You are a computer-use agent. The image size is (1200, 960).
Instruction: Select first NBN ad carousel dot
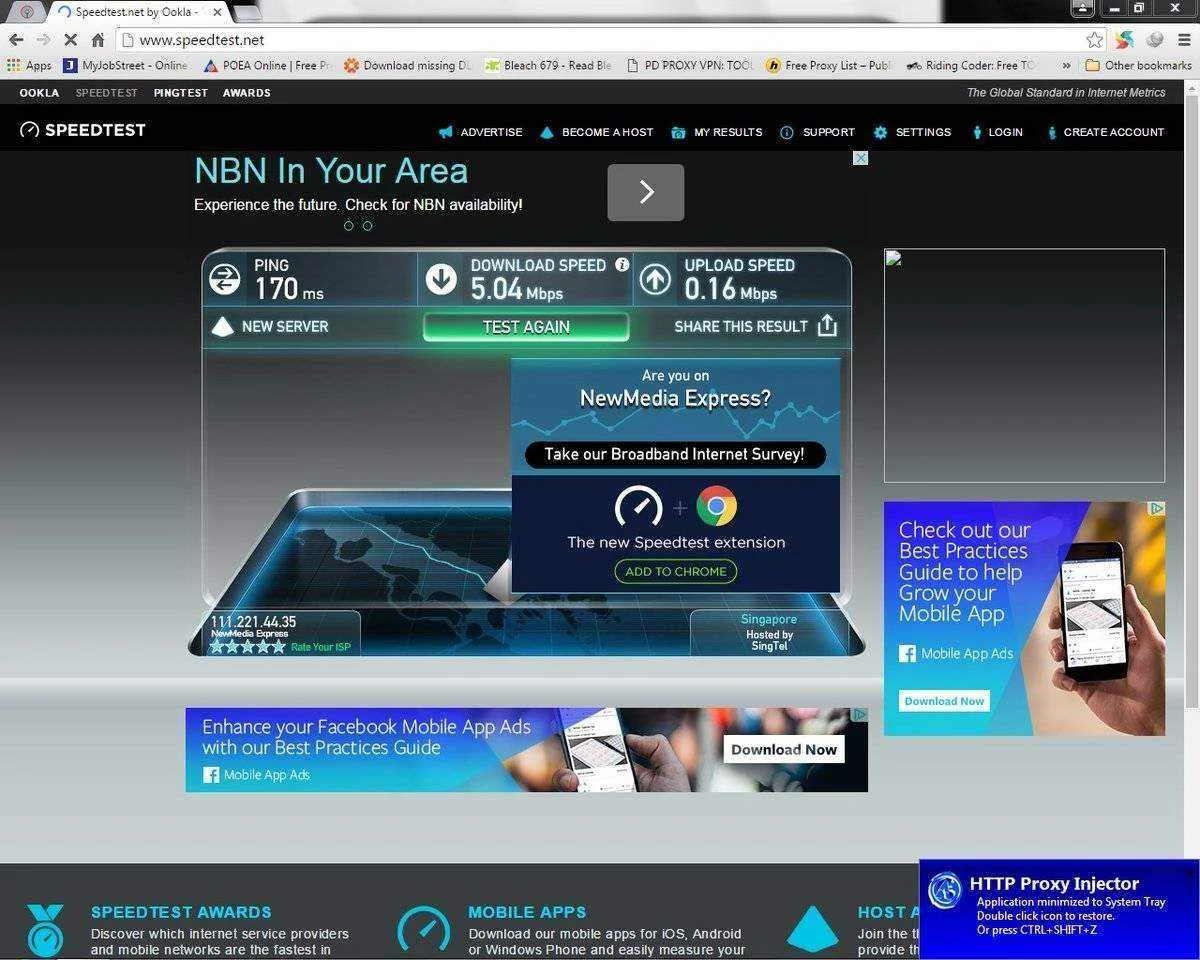(348, 226)
